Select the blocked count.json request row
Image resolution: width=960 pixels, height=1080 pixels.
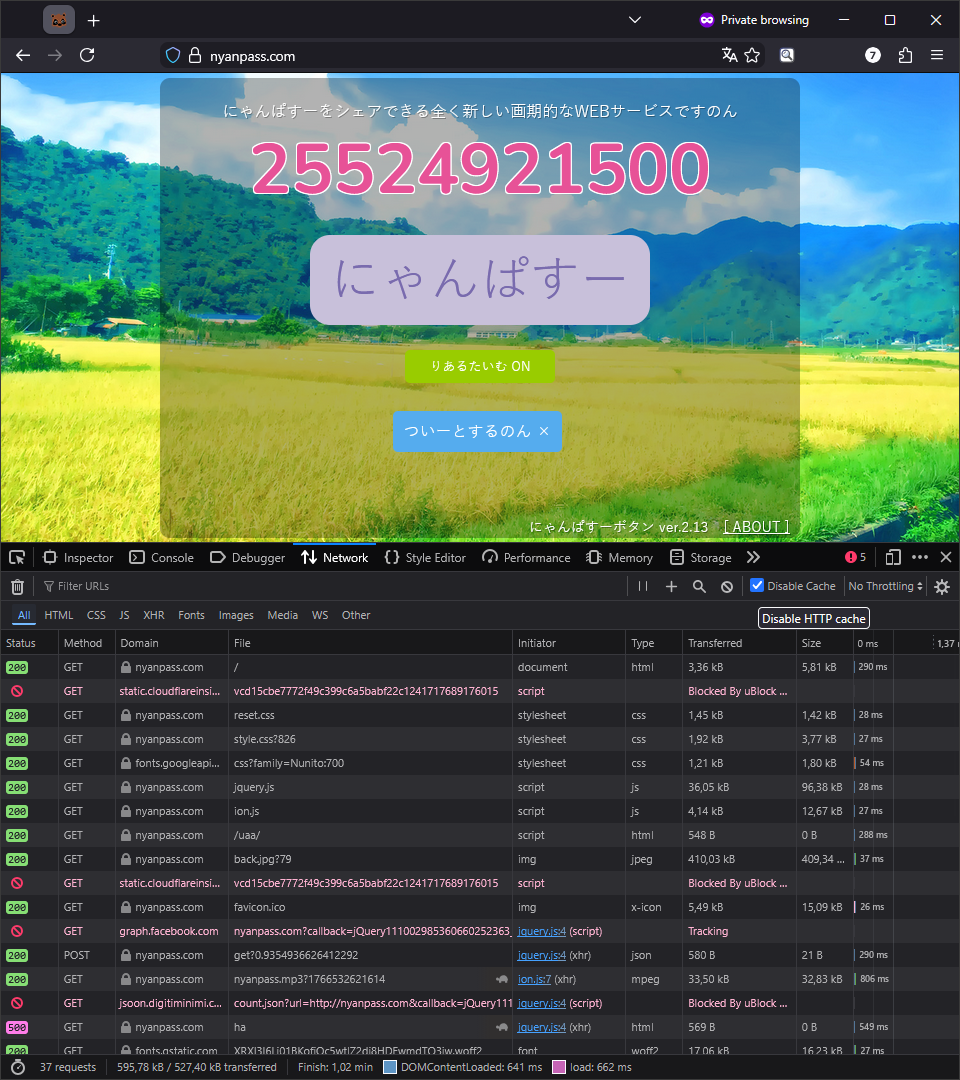point(480,1003)
